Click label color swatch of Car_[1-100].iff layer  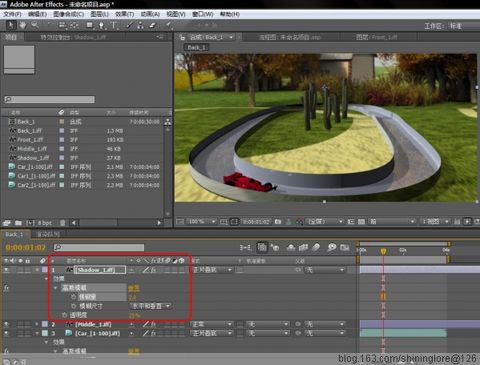45,333
